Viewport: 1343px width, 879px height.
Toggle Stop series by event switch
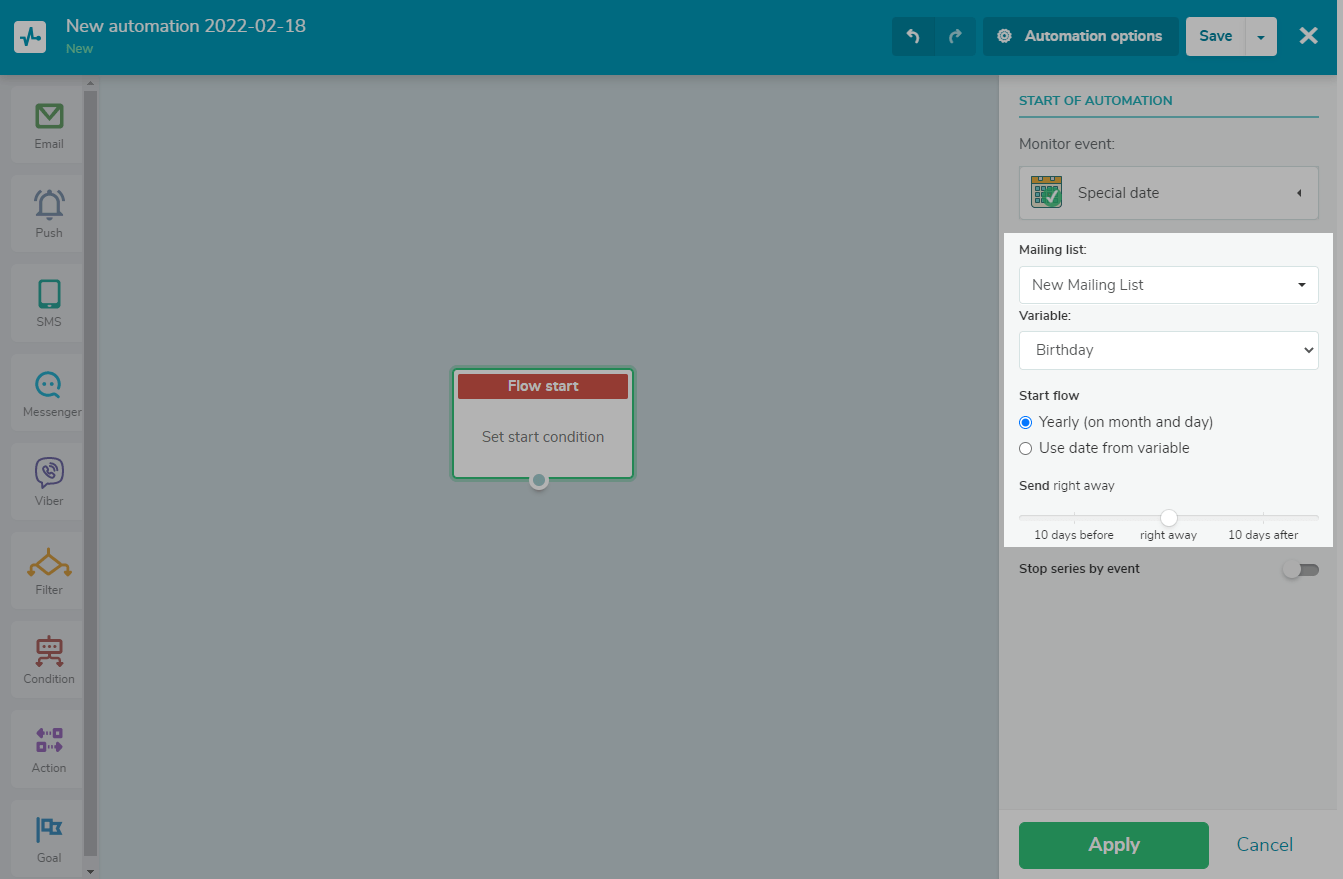point(1300,569)
